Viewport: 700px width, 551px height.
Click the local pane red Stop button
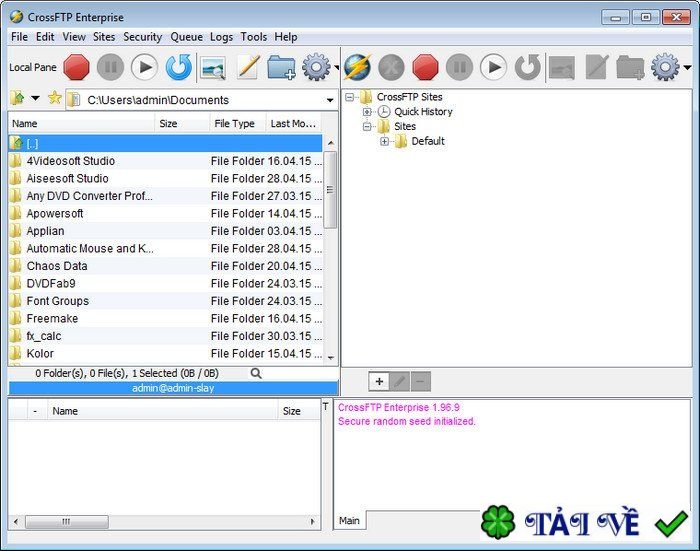click(x=76, y=67)
